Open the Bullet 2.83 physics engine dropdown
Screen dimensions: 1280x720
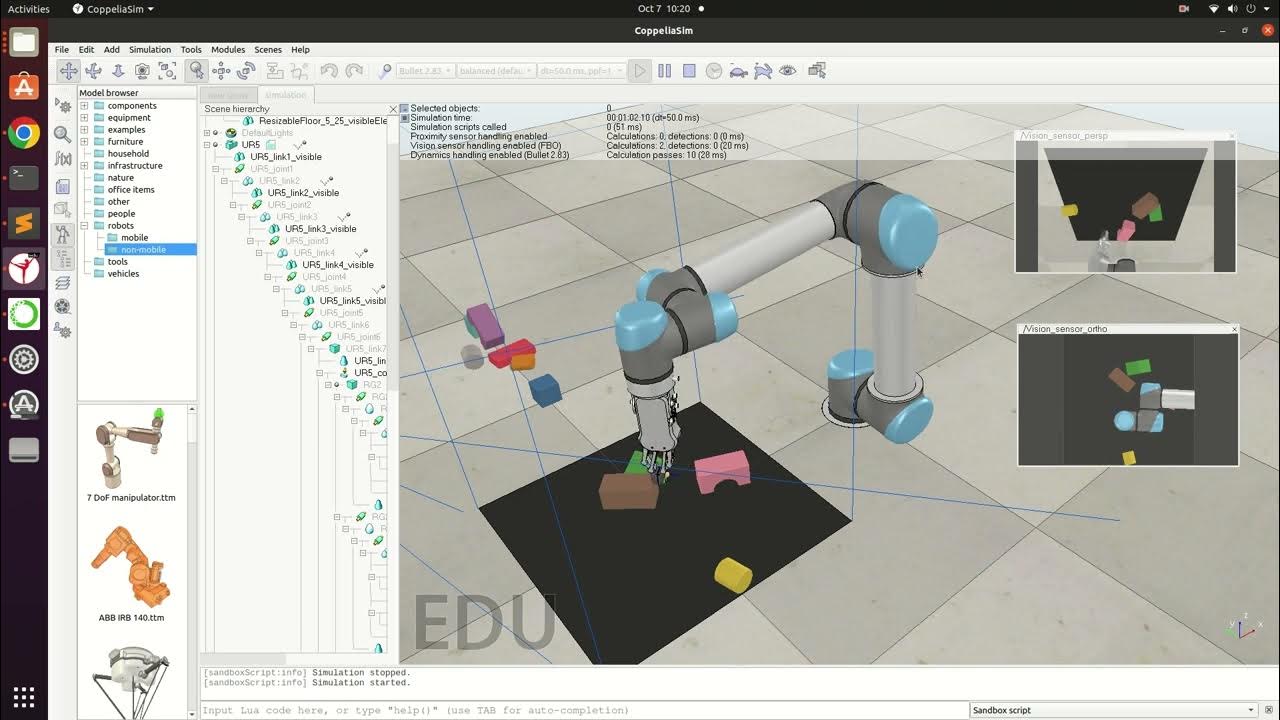pos(426,71)
